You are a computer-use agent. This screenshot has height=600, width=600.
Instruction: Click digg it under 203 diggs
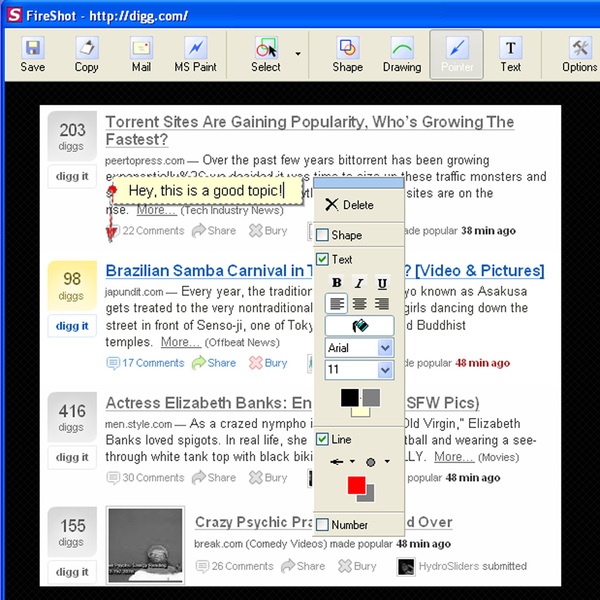click(x=72, y=176)
